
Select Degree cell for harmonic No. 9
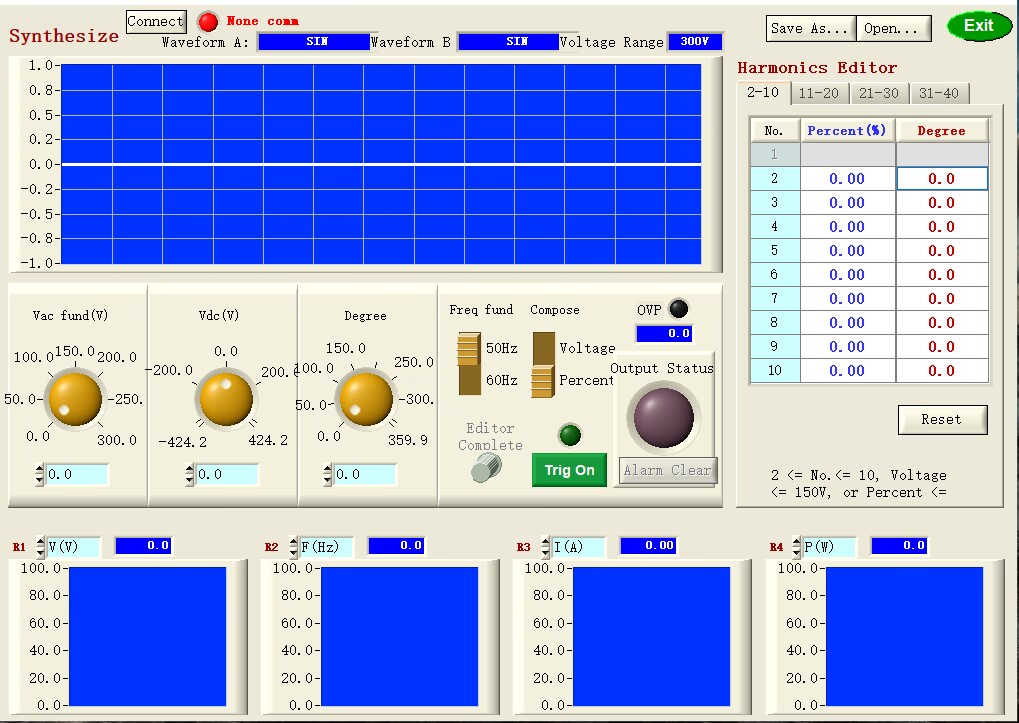click(x=942, y=347)
